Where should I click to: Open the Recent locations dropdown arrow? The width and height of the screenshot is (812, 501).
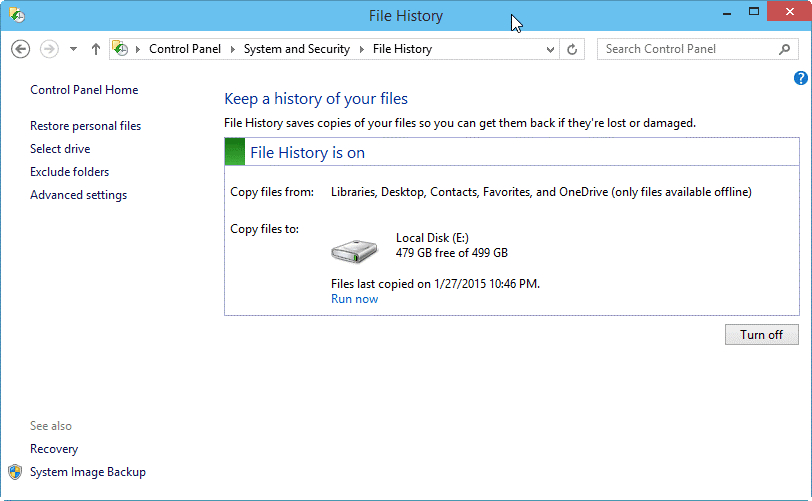74,49
